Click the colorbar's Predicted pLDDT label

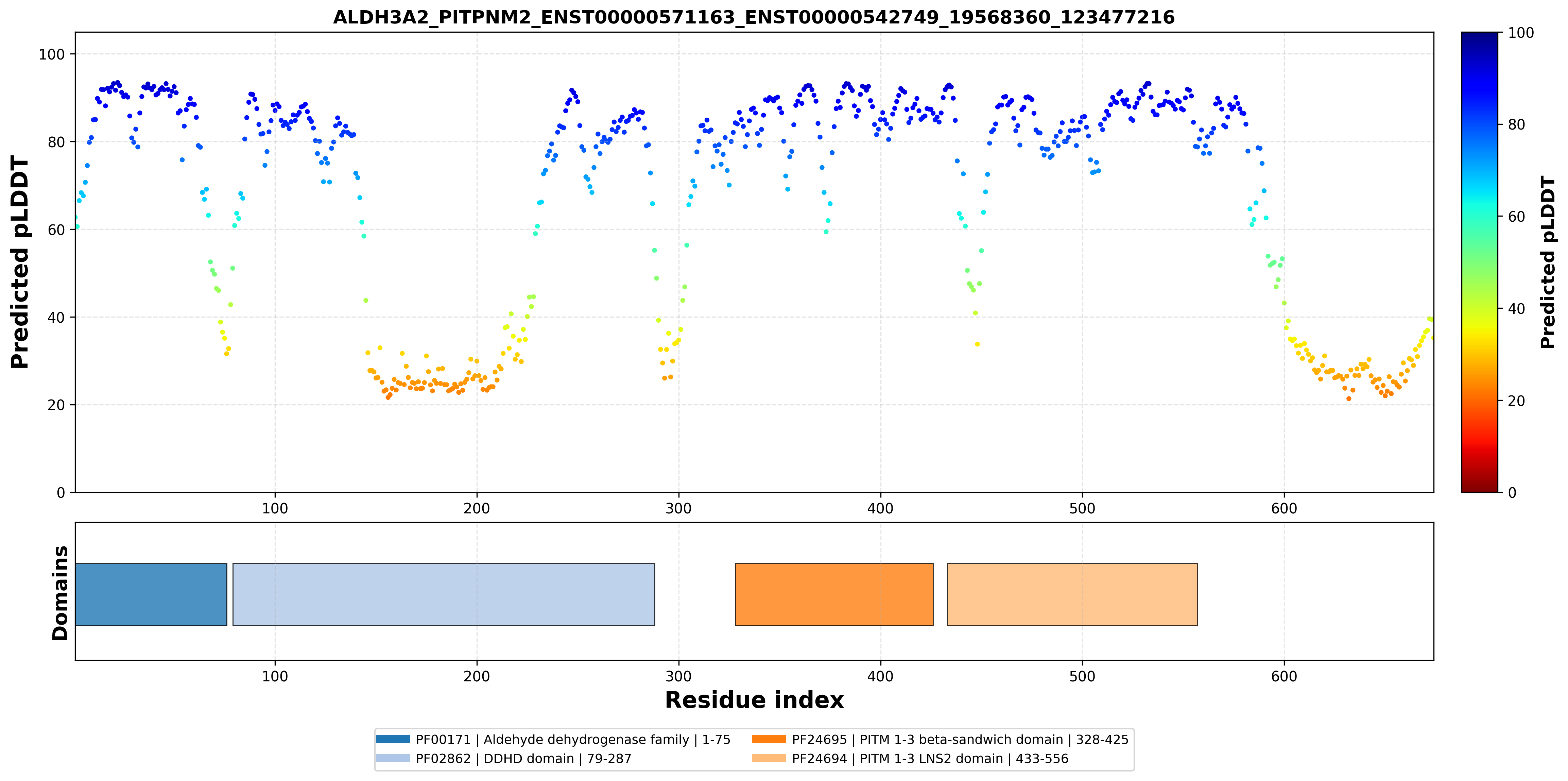click(1547, 262)
